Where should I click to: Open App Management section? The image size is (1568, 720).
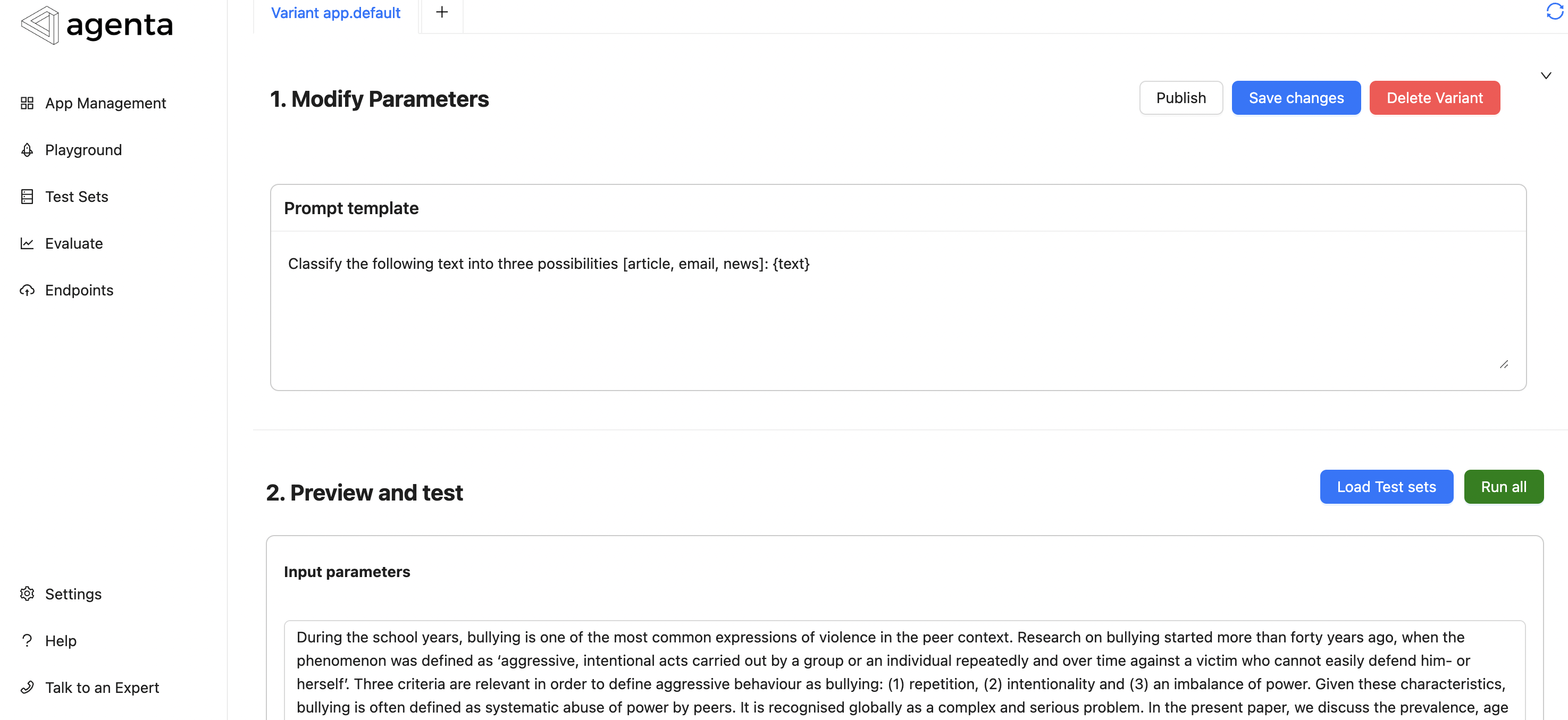106,103
